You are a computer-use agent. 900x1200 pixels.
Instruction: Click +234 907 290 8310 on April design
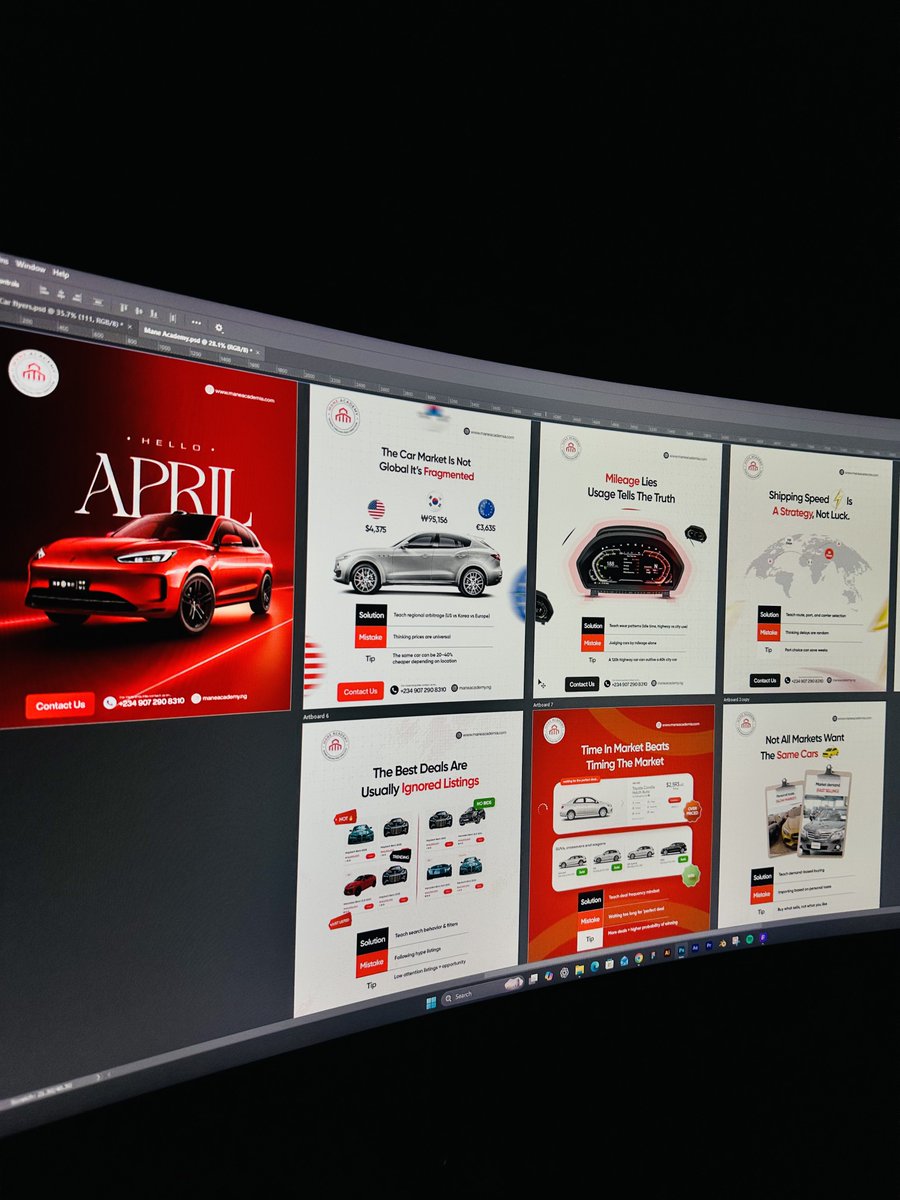coord(151,702)
